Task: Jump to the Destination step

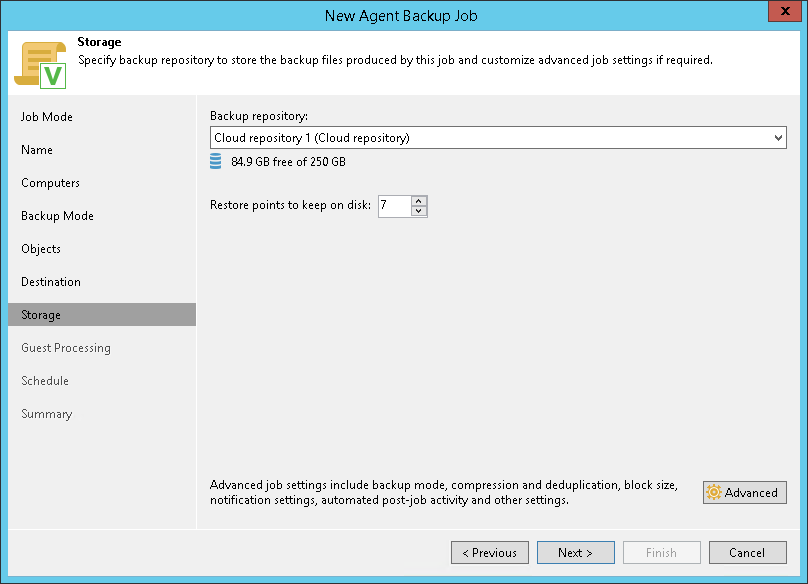Action: [x=51, y=282]
